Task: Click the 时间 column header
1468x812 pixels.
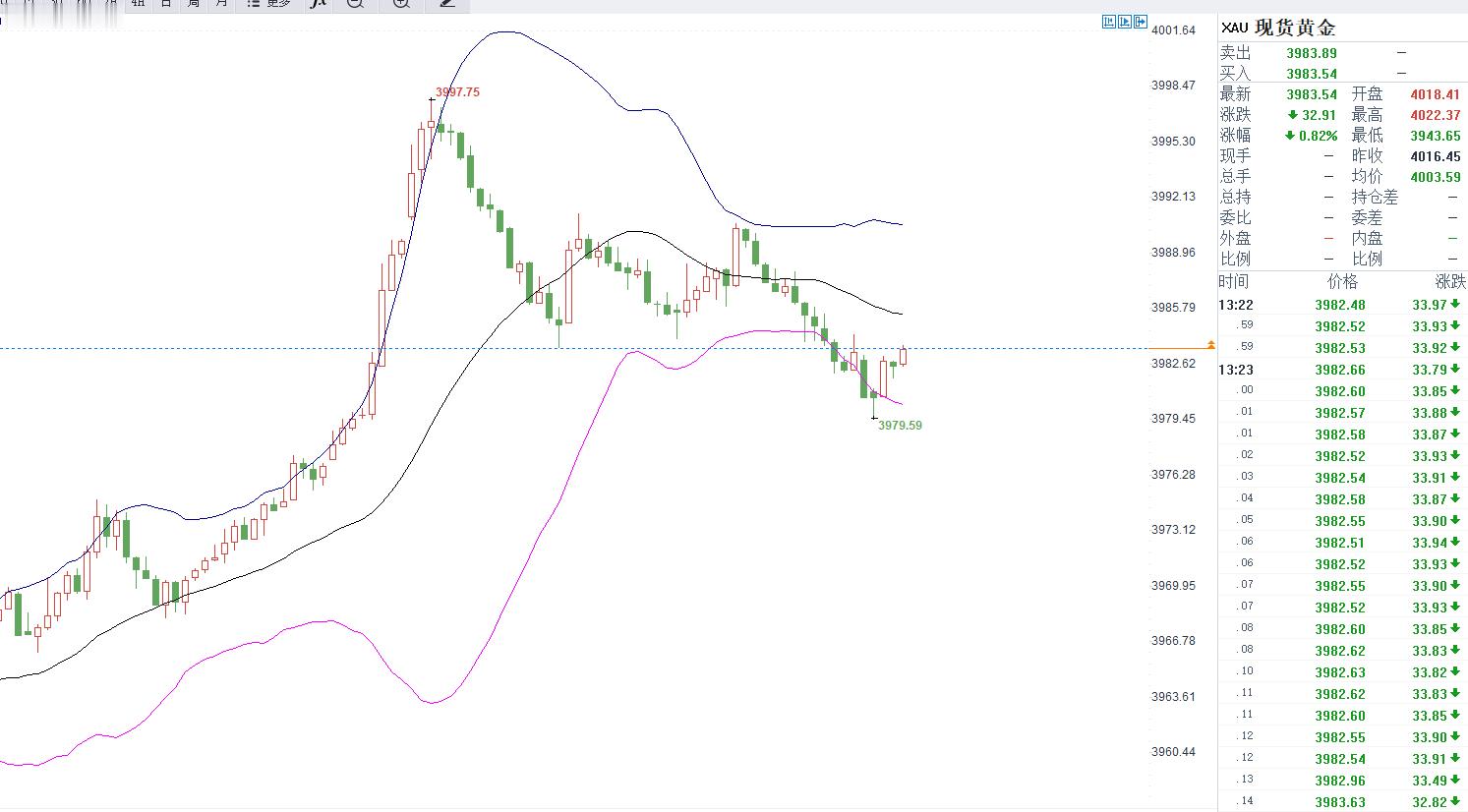Action: [1234, 282]
